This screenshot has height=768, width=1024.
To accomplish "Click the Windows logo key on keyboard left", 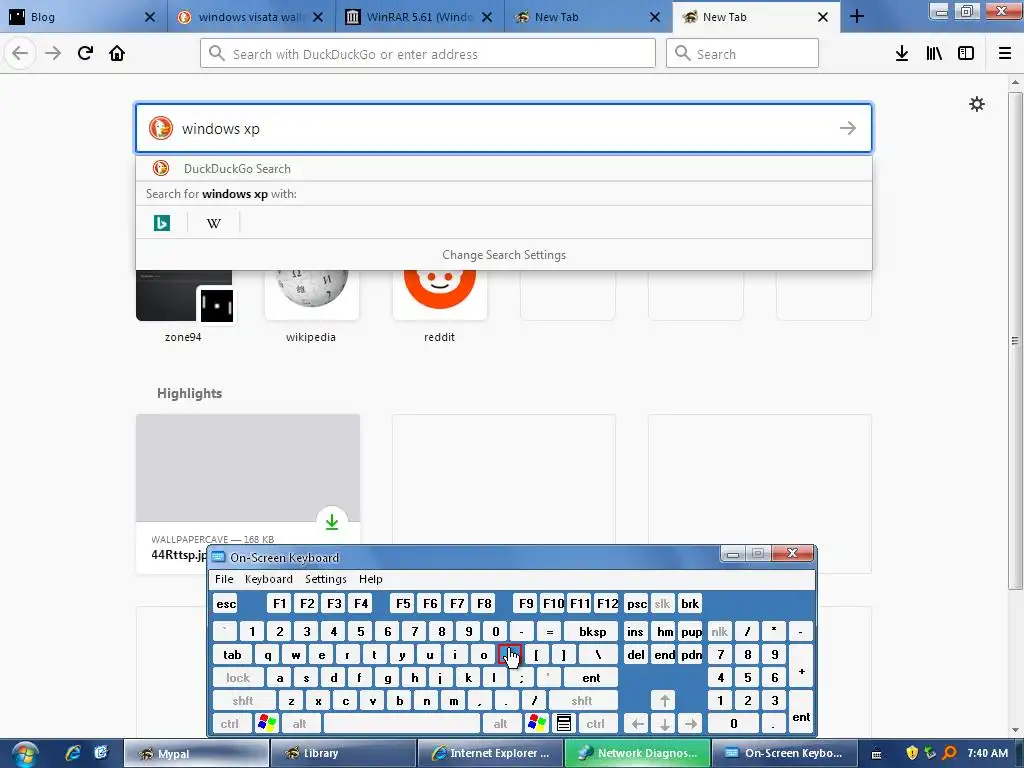I will pos(267,724).
